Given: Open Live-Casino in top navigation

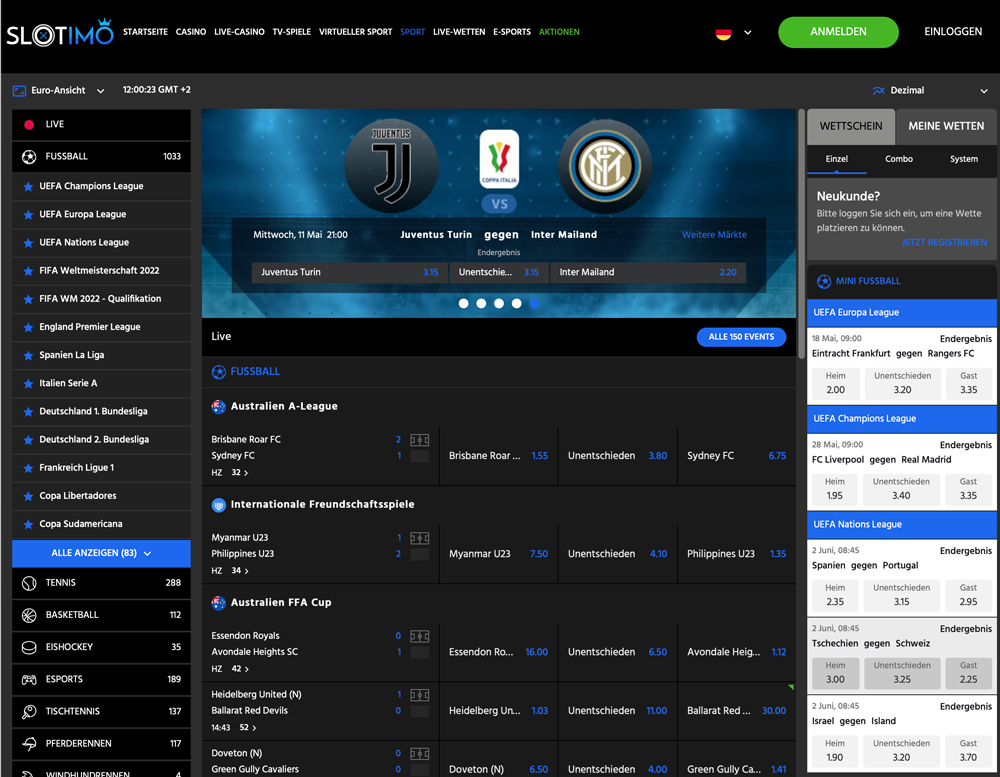Looking at the screenshot, I should click(239, 32).
